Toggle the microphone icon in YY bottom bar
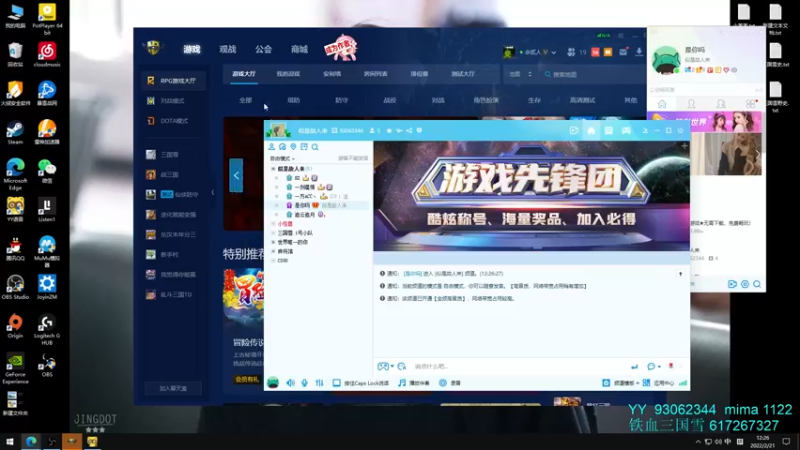 coord(305,383)
